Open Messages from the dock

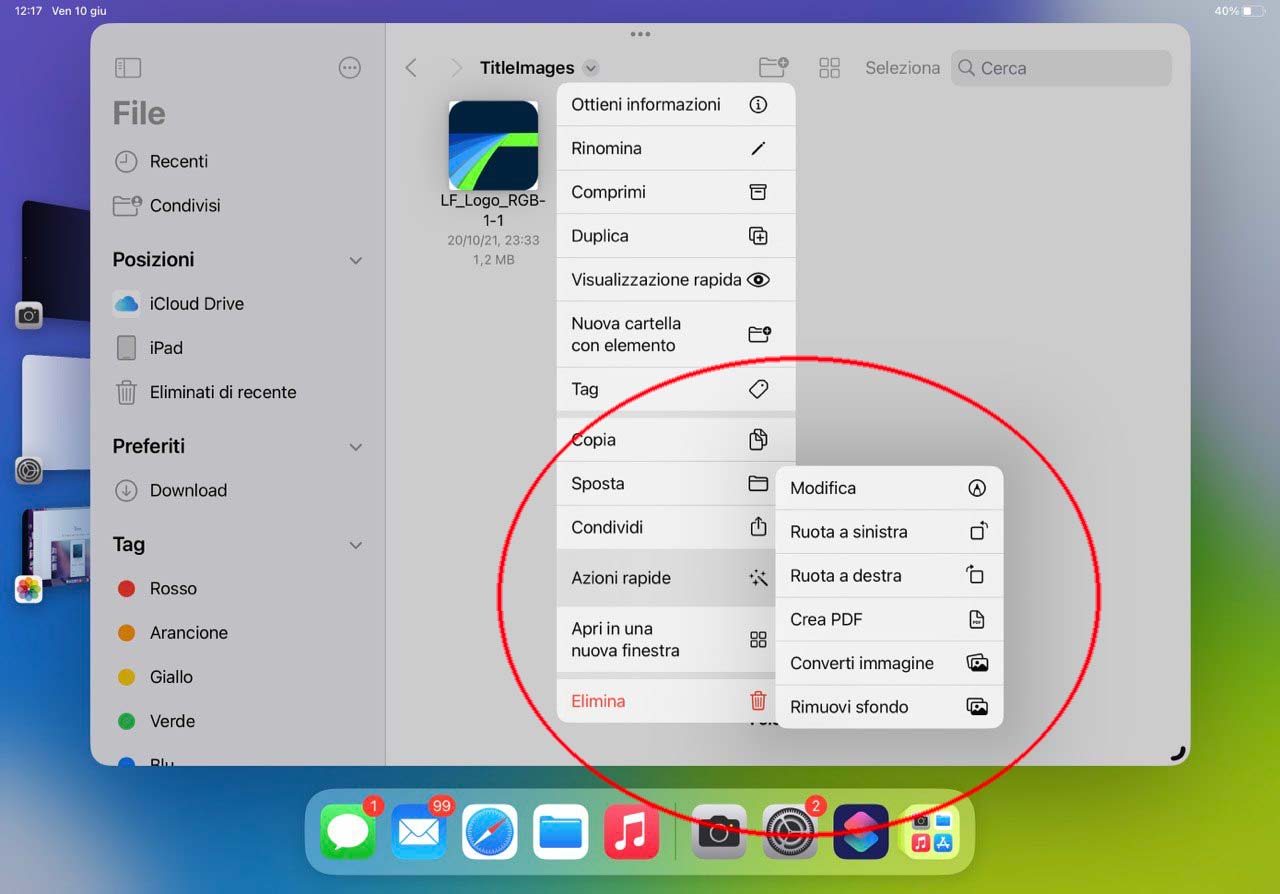[348, 832]
